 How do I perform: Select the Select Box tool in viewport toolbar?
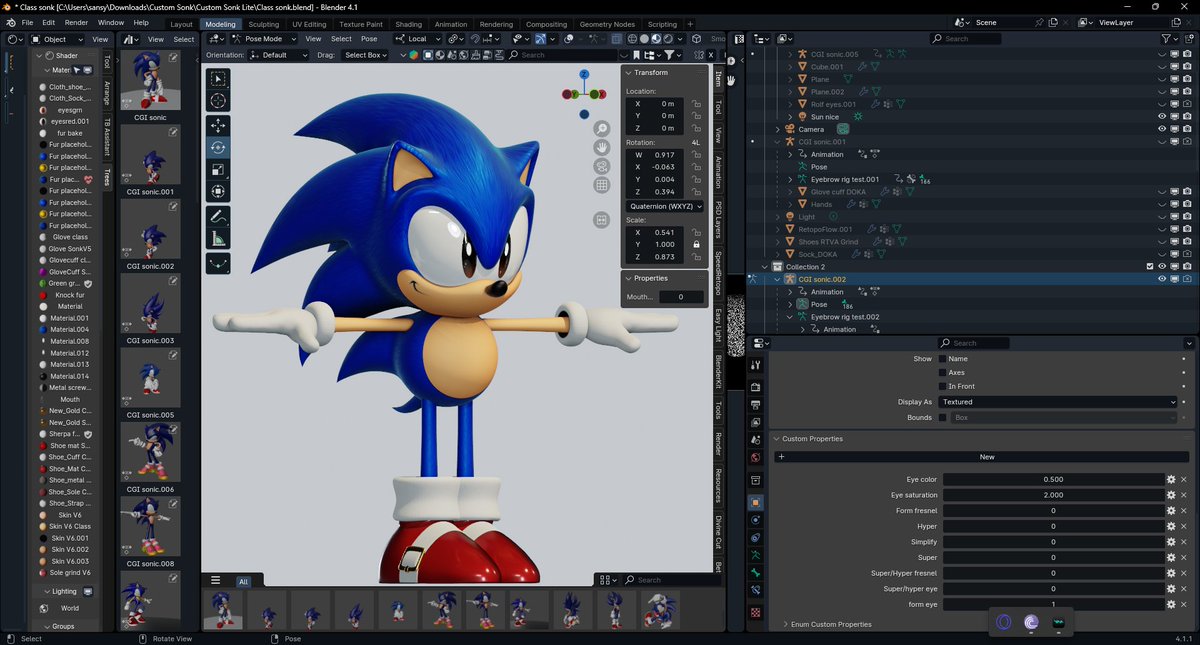pyautogui.click(x=218, y=78)
